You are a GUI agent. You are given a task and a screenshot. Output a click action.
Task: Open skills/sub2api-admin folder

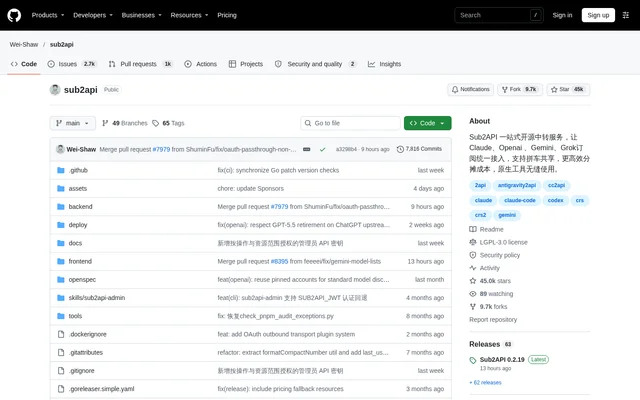(97, 298)
